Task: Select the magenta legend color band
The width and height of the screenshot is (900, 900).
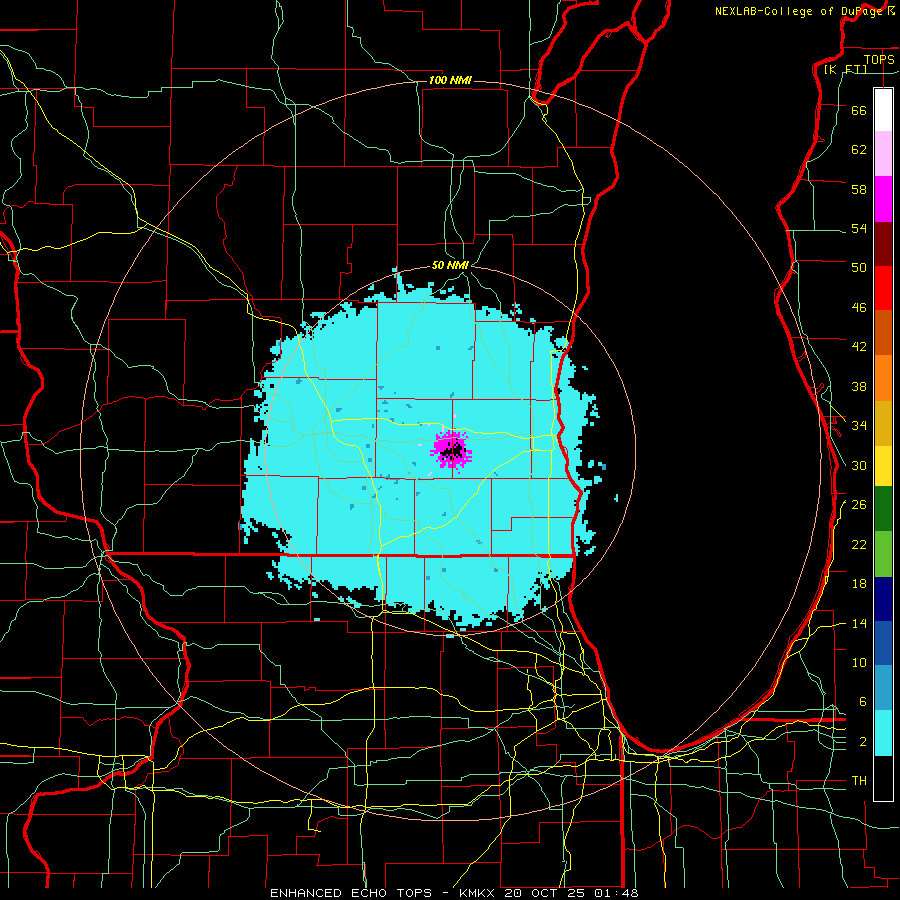Action: [883, 199]
